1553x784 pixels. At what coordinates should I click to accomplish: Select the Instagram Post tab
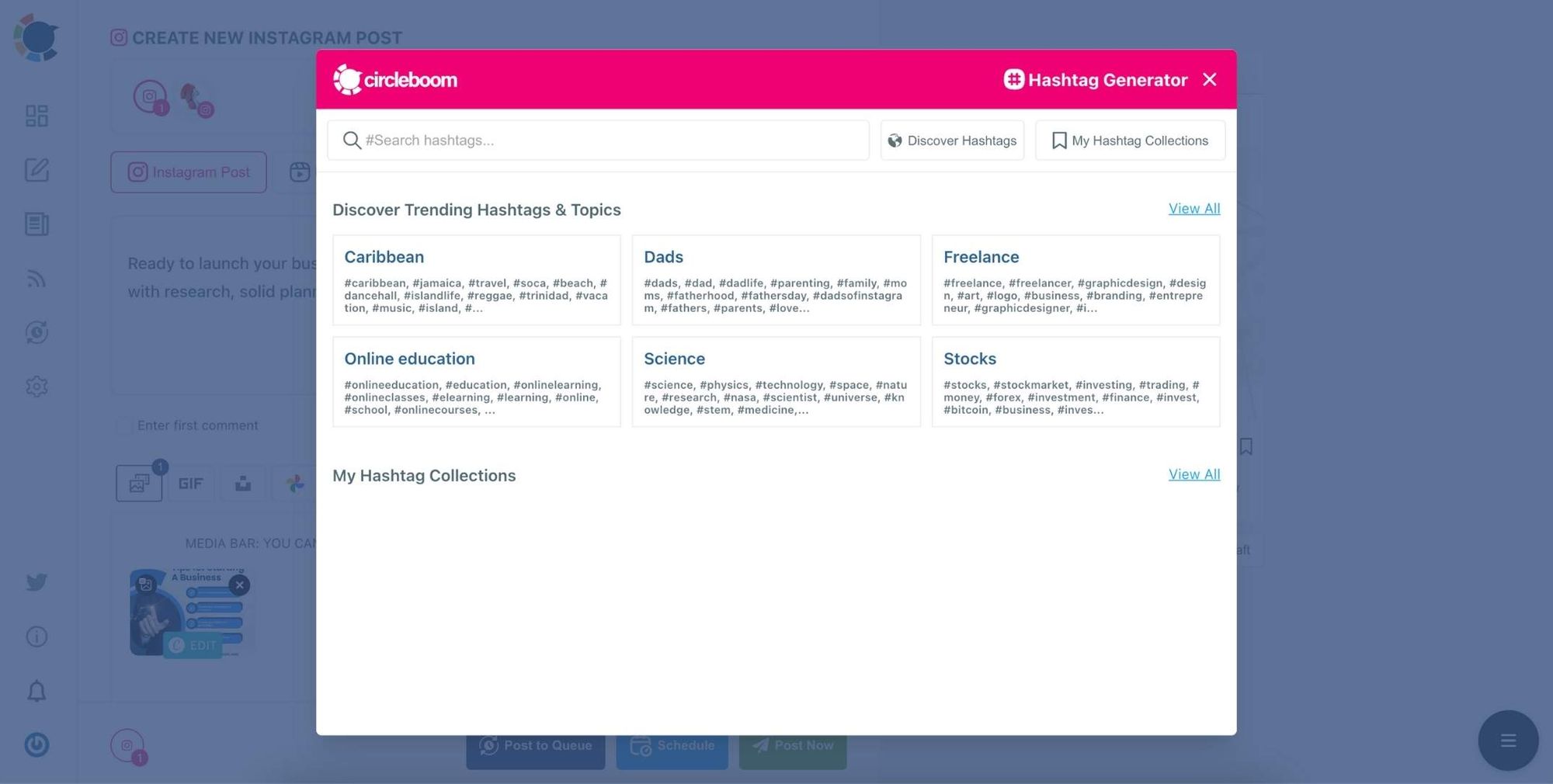(x=189, y=172)
